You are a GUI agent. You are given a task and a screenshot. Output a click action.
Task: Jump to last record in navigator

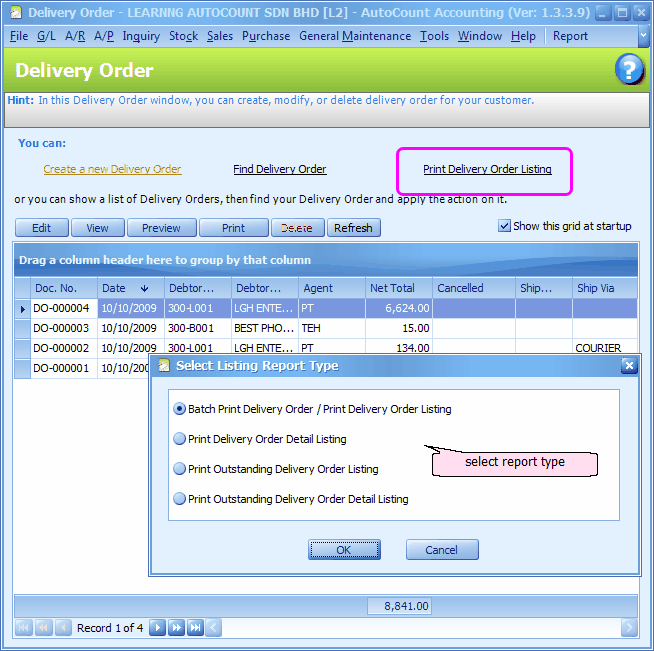click(195, 628)
